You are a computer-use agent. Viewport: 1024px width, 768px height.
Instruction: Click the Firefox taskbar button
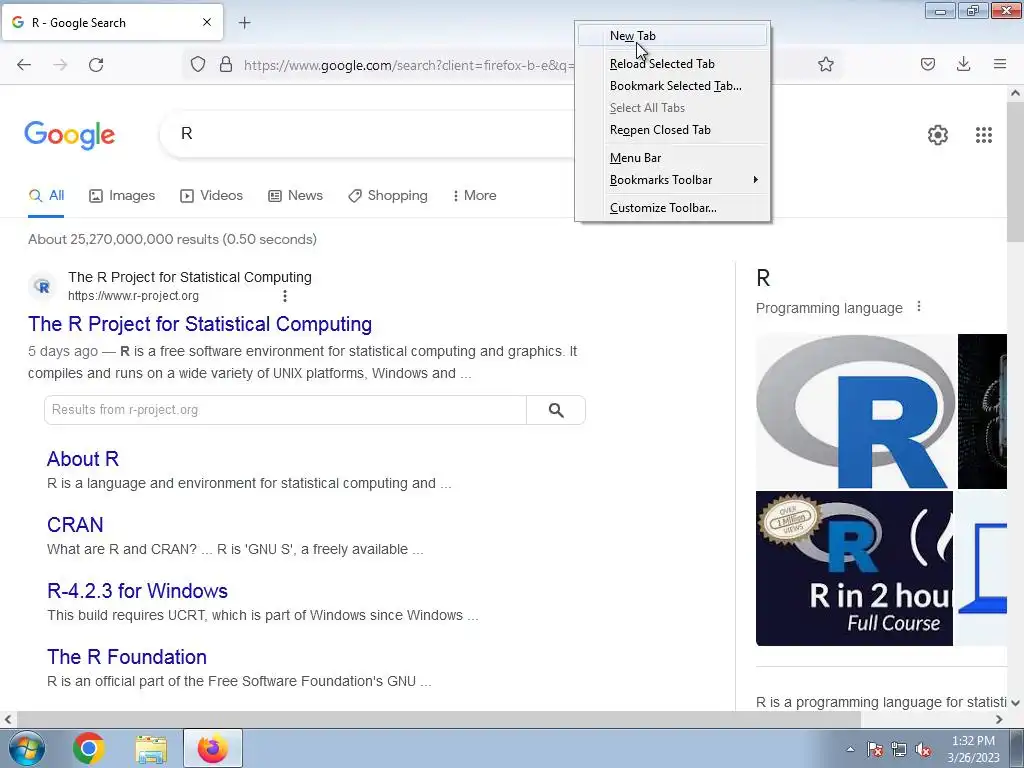213,748
